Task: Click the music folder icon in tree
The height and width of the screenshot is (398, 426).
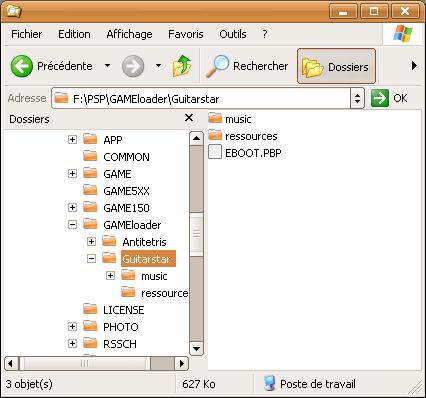Action: tap(128, 275)
